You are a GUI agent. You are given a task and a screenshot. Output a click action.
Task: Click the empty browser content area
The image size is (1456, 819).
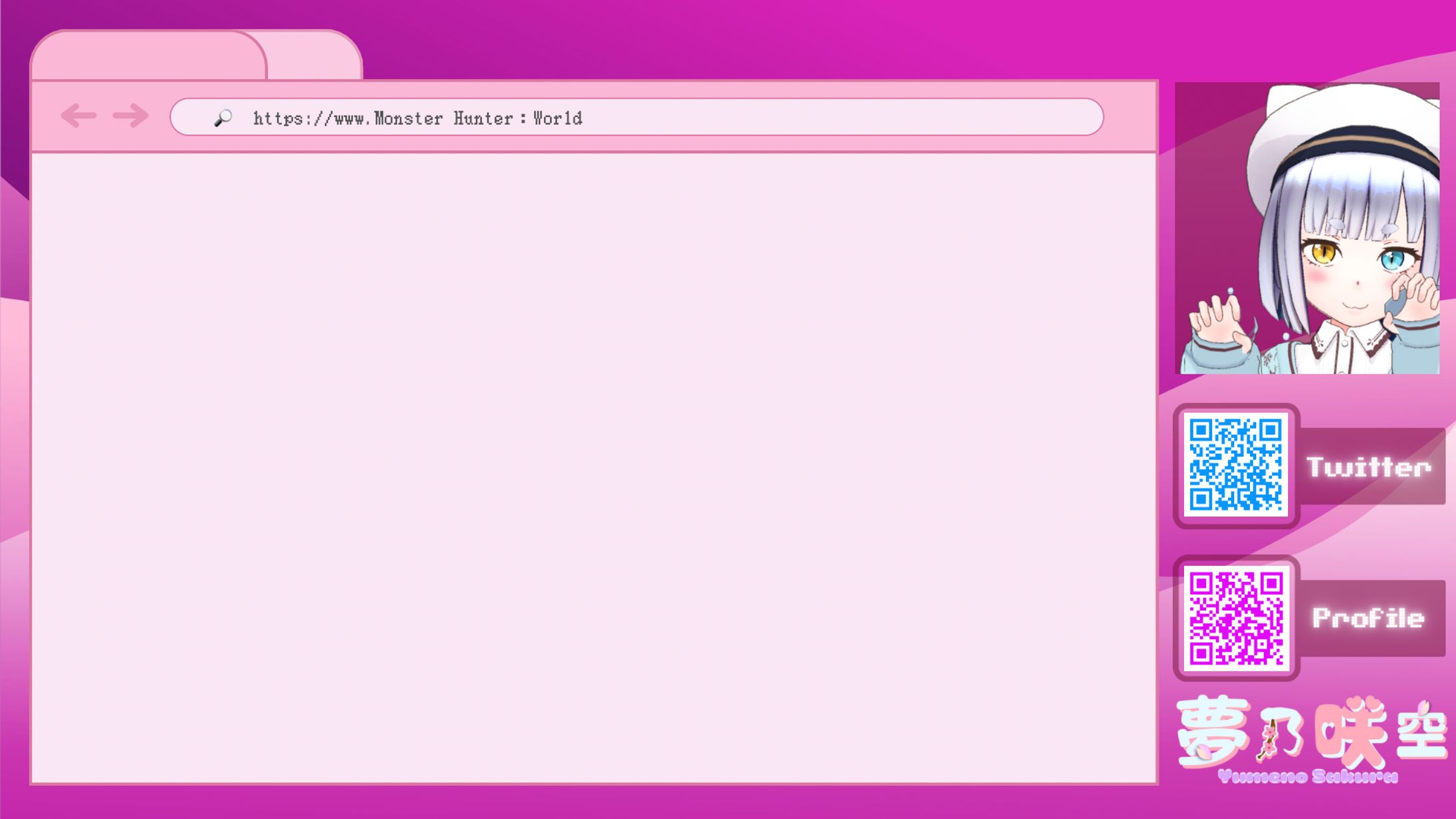(593, 466)
